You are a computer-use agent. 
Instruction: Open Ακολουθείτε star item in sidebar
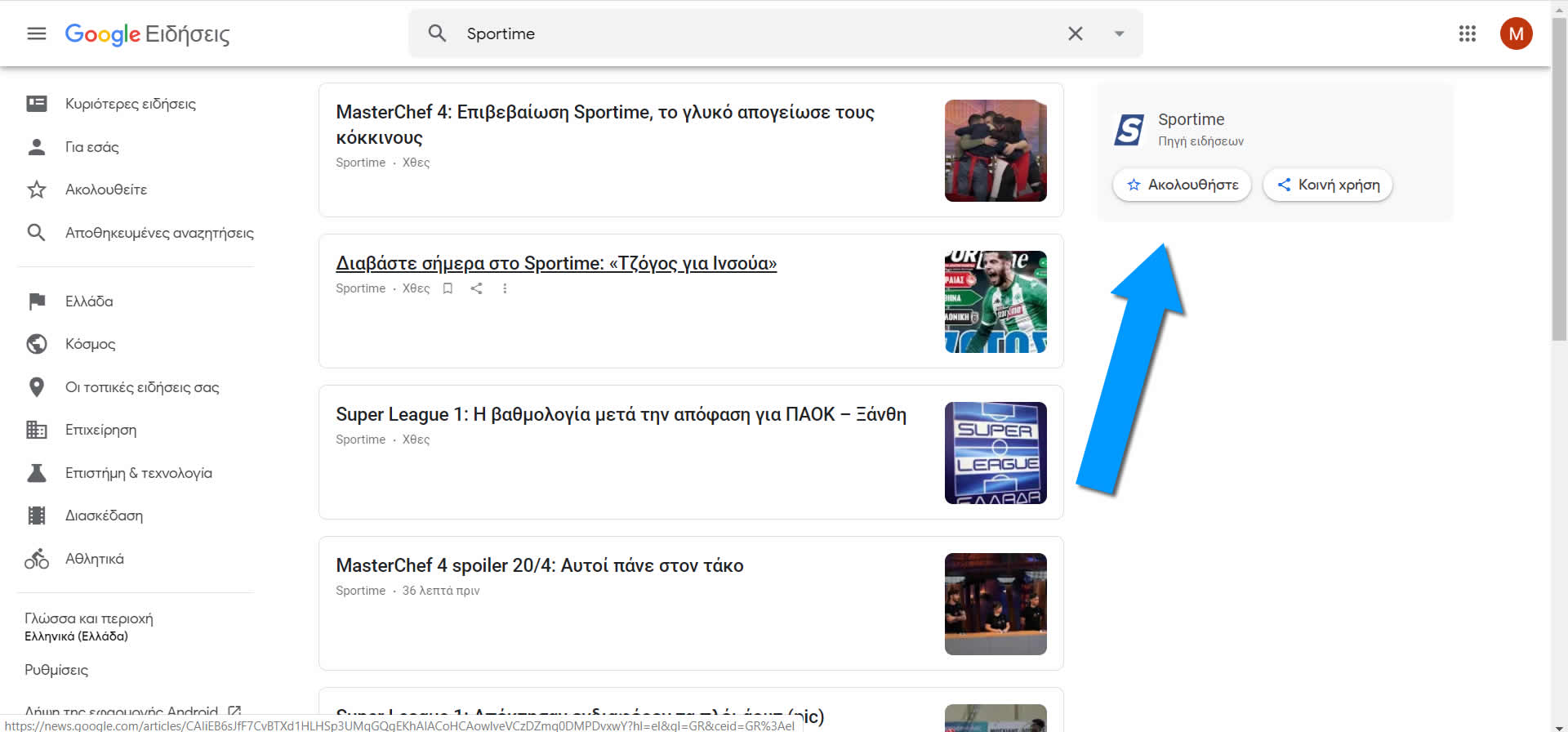point(106,190)
